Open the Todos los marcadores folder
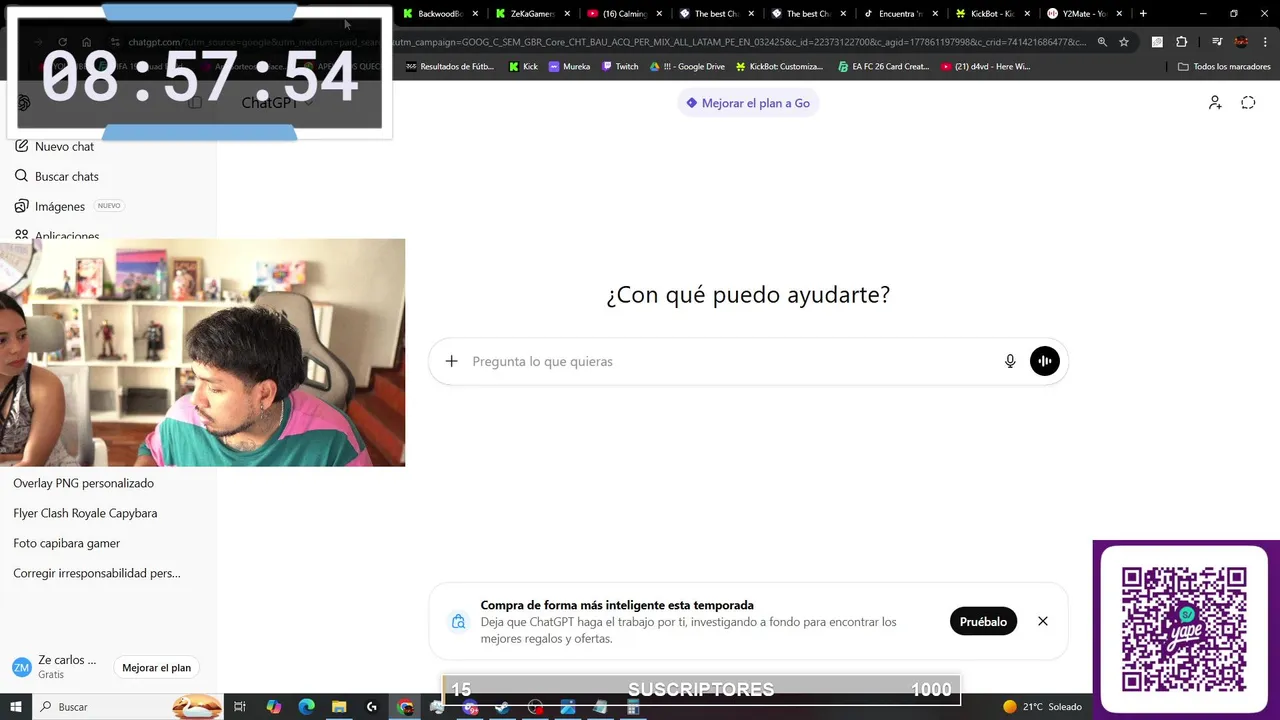The height and width of the screenshot is (720, 1280). pos(1224,66)
